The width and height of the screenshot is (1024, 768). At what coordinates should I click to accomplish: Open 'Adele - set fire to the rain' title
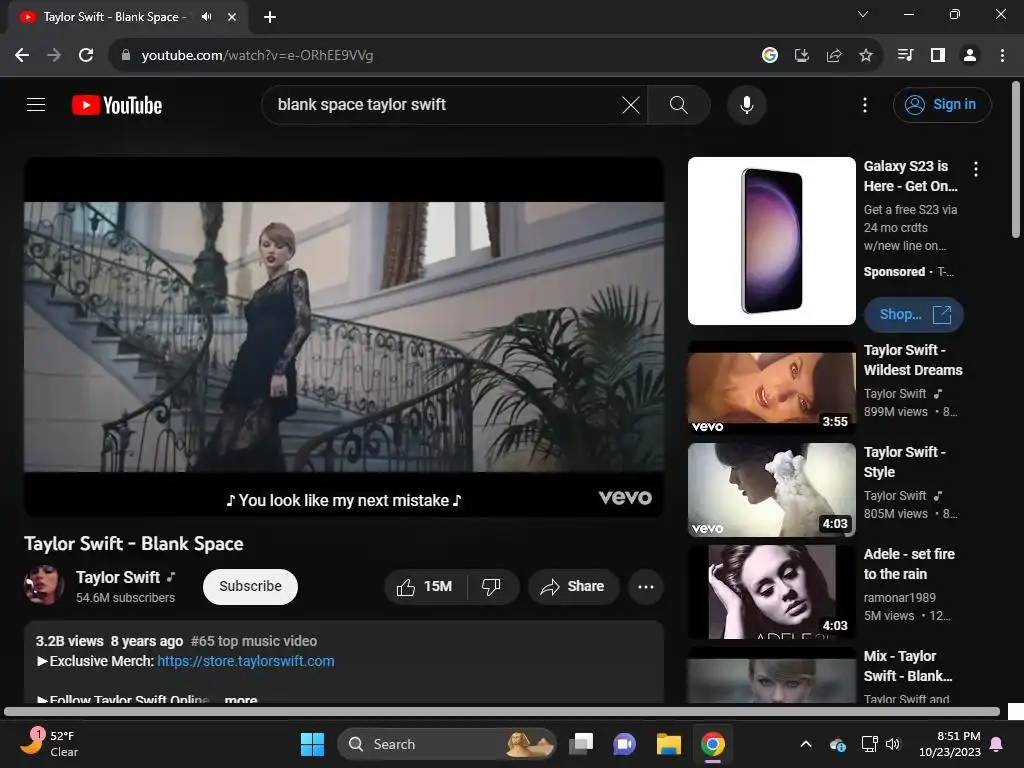[909, 564]
